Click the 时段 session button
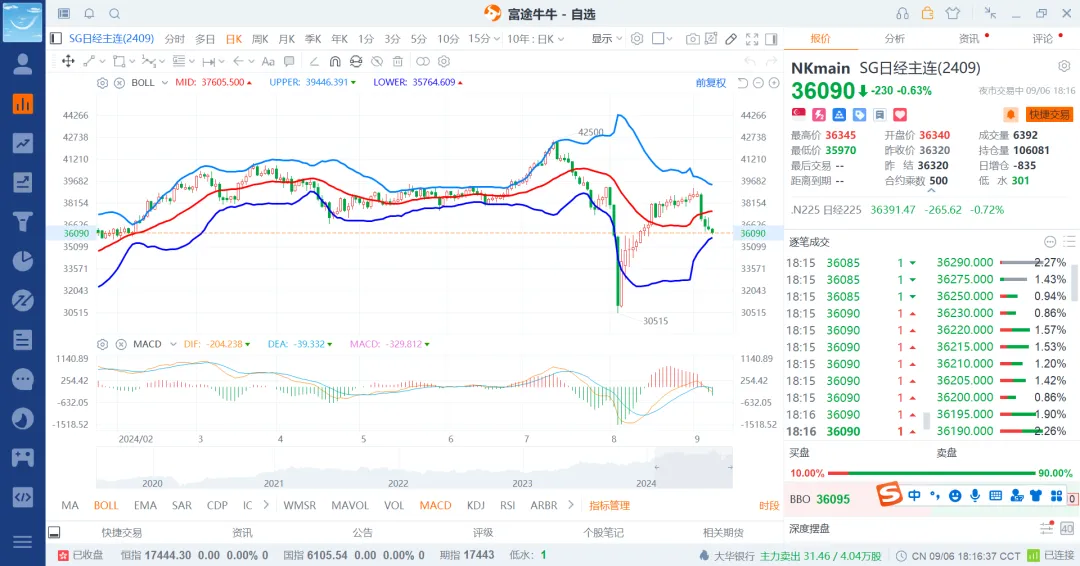The image size is (1080, 566). pyautogui.click(x=769, y=505)
